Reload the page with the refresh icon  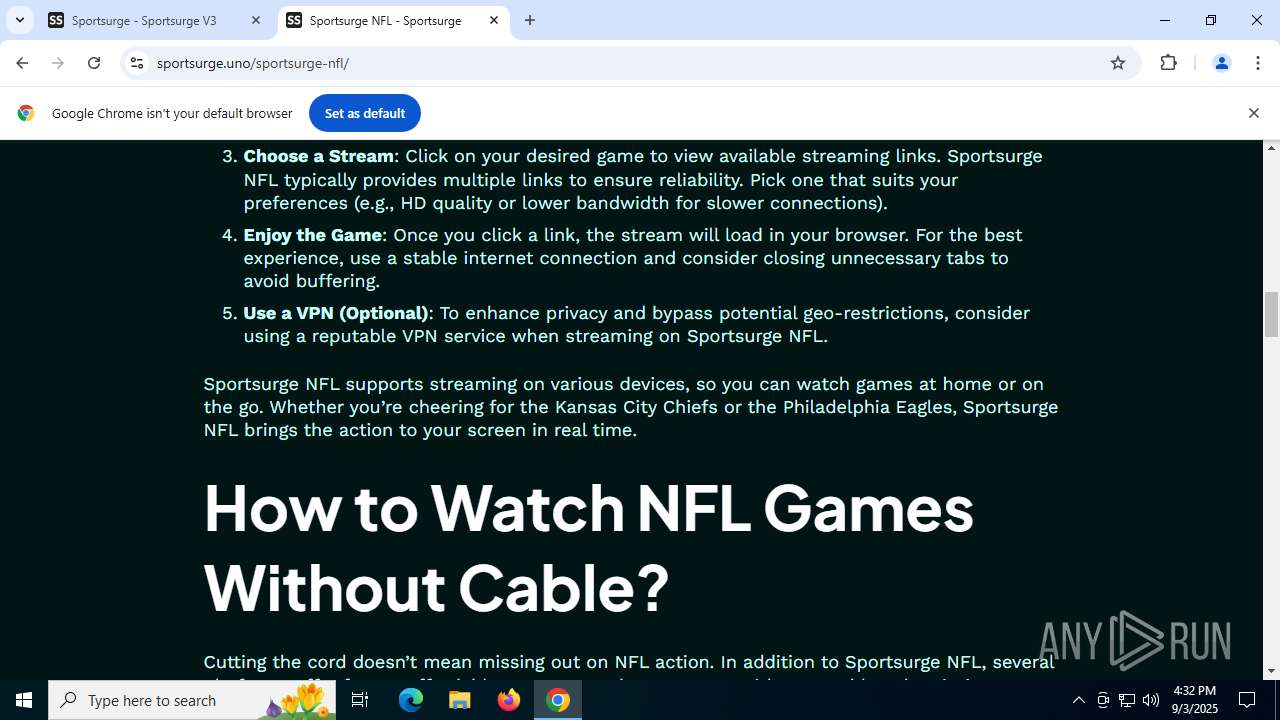tap(94, 63)
